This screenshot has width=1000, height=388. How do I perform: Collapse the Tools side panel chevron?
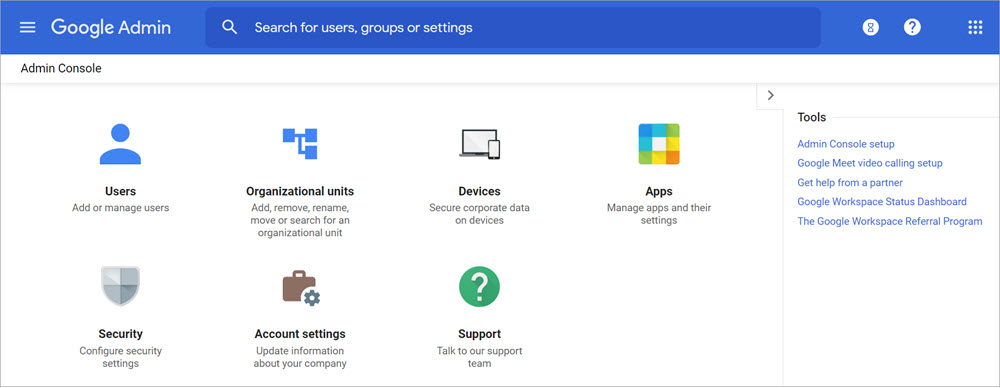[770, 96]
